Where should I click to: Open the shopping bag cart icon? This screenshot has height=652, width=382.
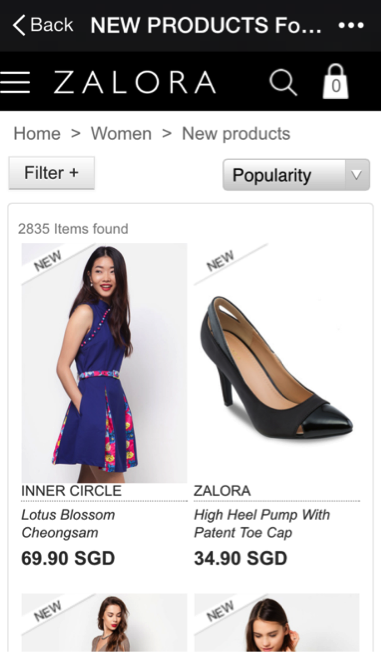335,82
